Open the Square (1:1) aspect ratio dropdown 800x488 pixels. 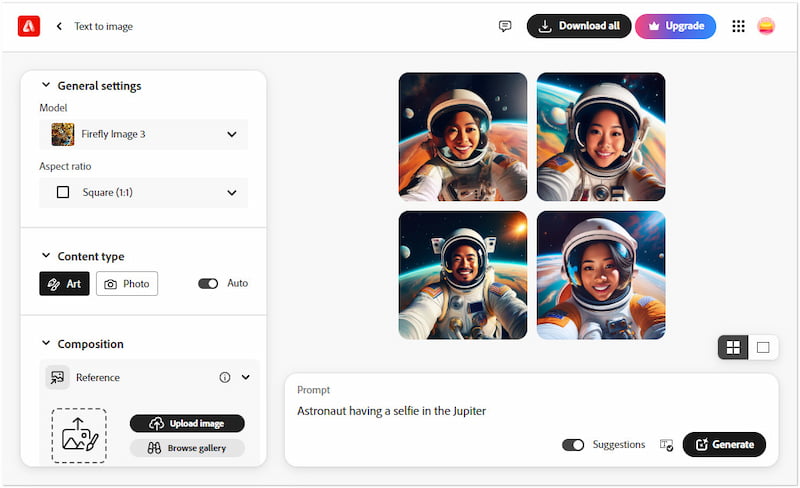(x=144, y=192)
